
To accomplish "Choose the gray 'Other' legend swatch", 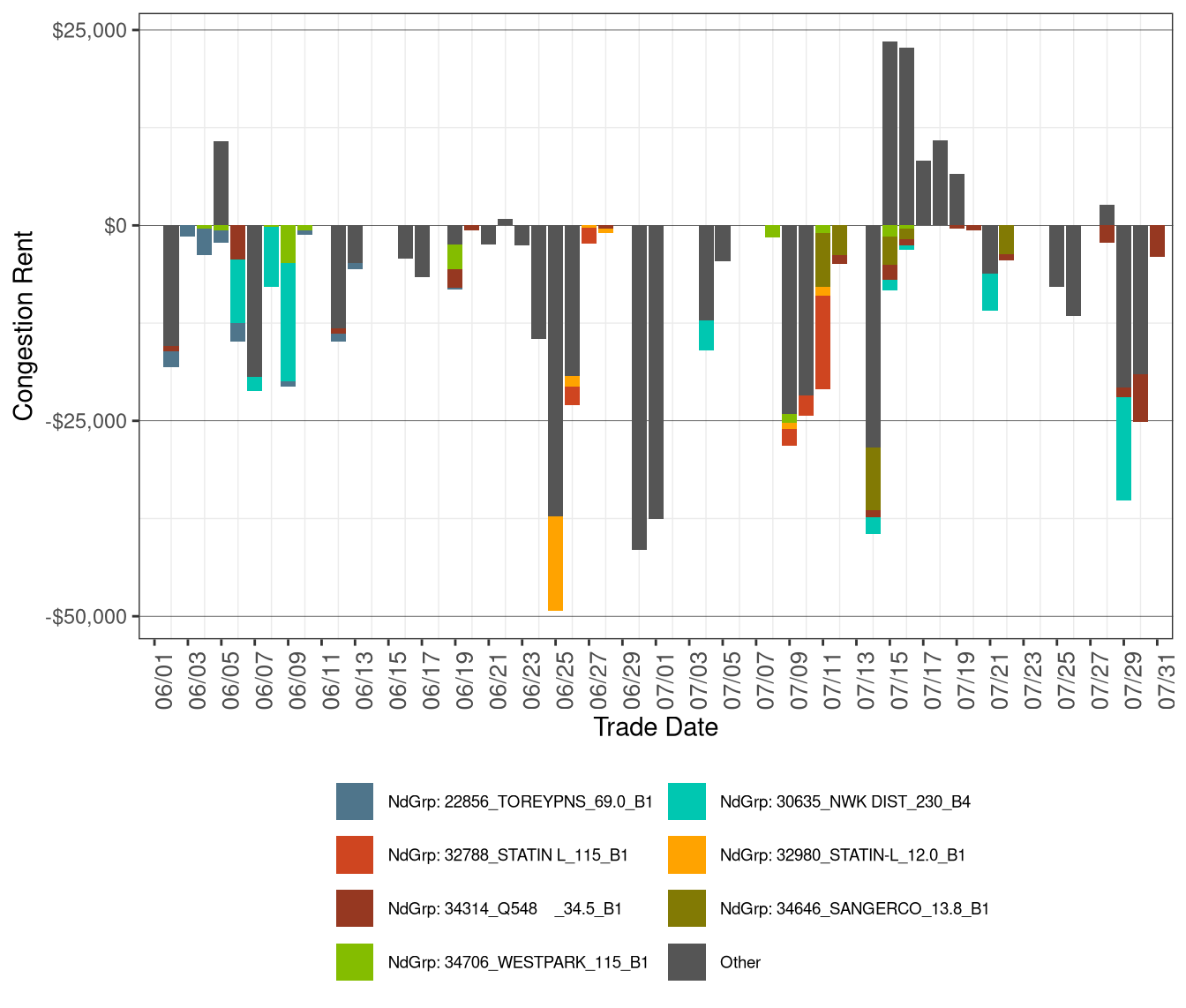I will (x=687, y=962).
